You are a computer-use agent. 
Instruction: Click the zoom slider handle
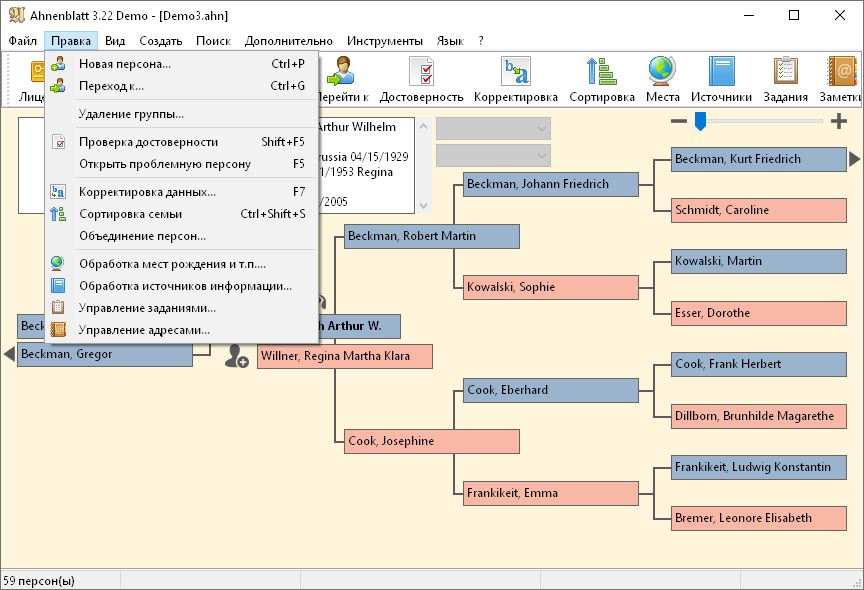(701, 121)
